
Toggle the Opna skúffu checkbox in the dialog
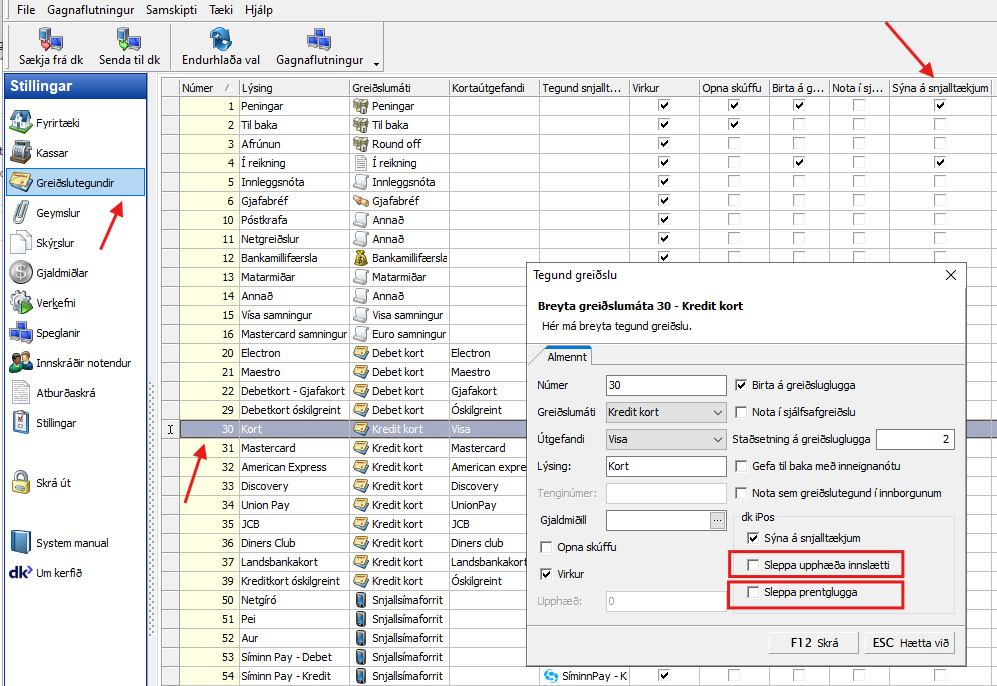(547, 547)
